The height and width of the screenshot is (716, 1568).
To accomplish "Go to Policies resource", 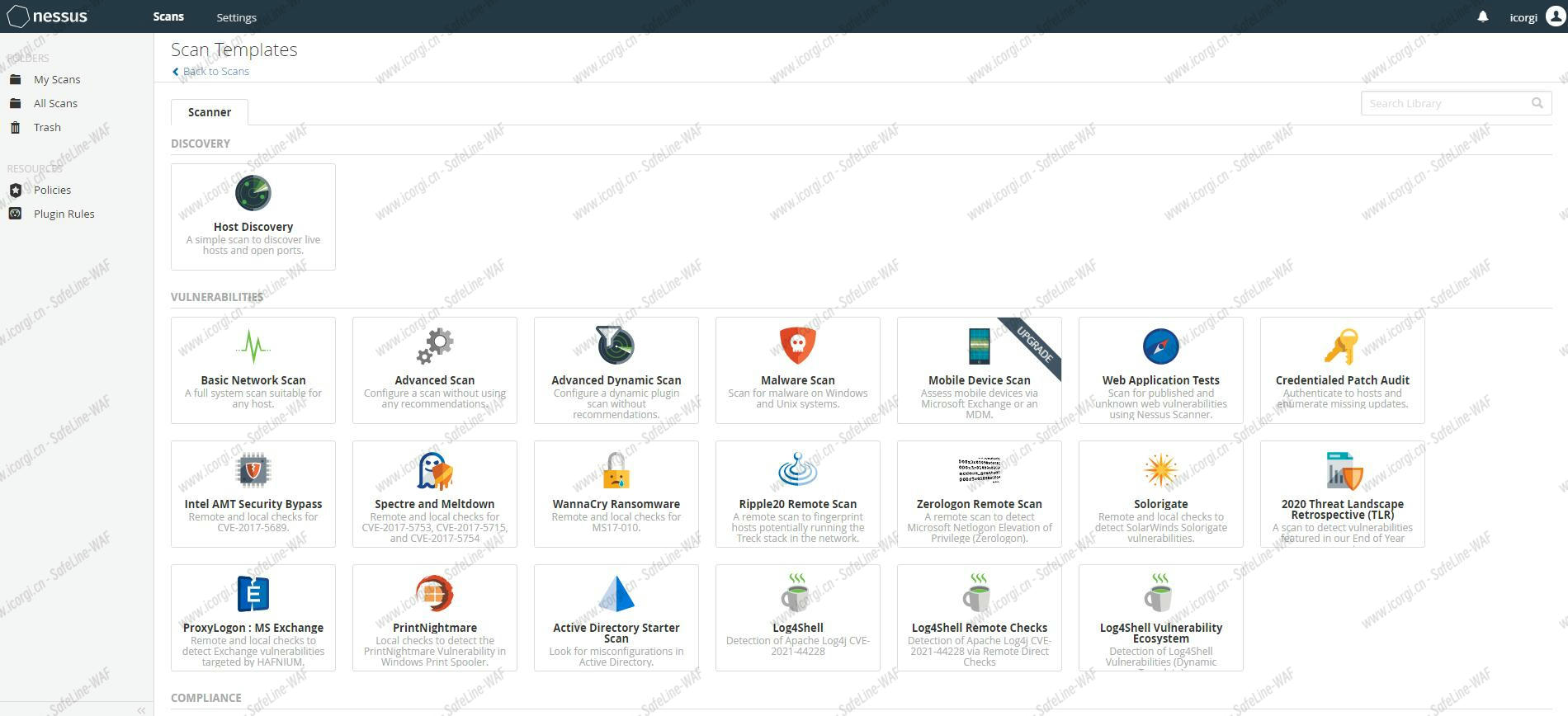I will 52,190.
